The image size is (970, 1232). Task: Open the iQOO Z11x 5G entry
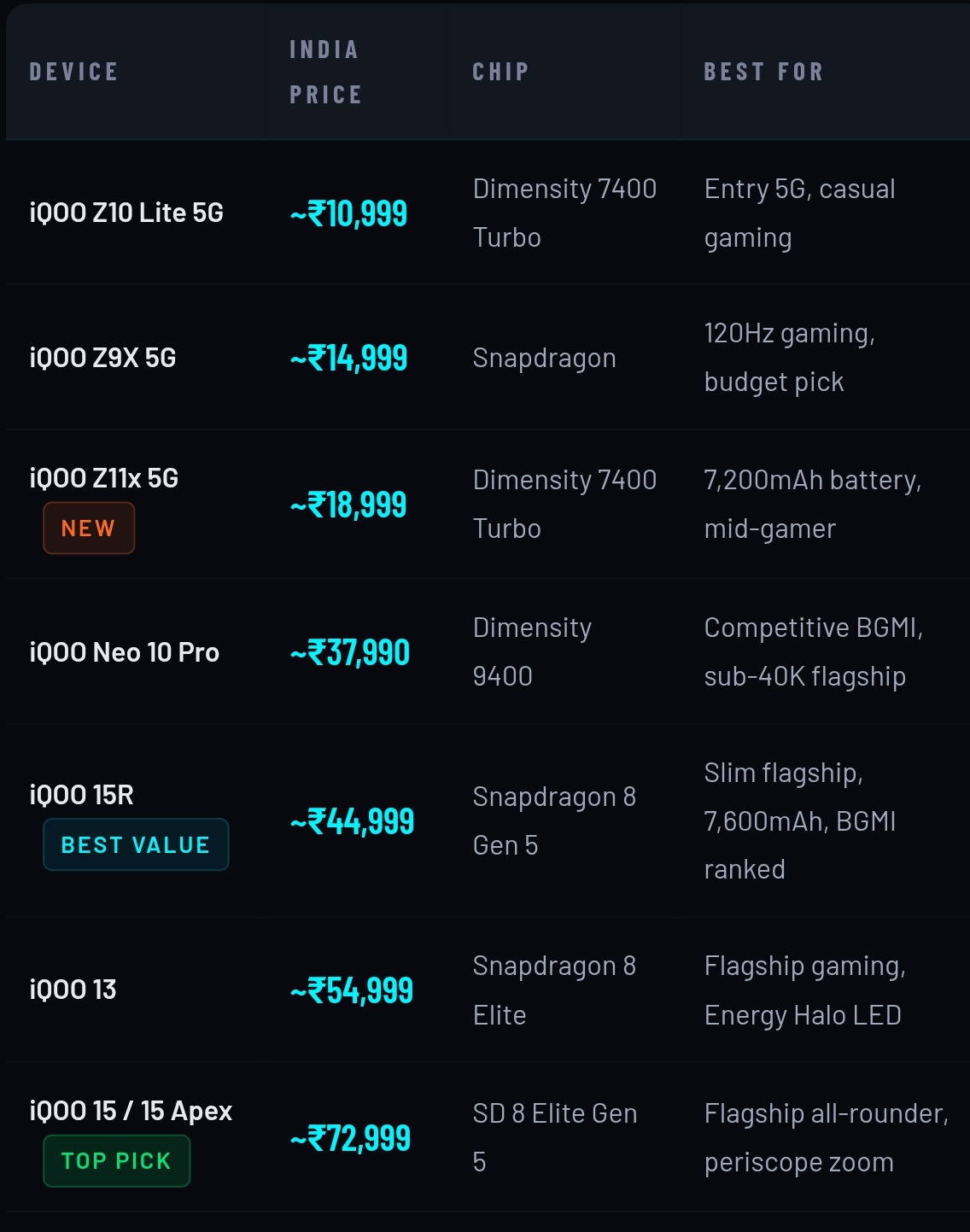[104, 478]
